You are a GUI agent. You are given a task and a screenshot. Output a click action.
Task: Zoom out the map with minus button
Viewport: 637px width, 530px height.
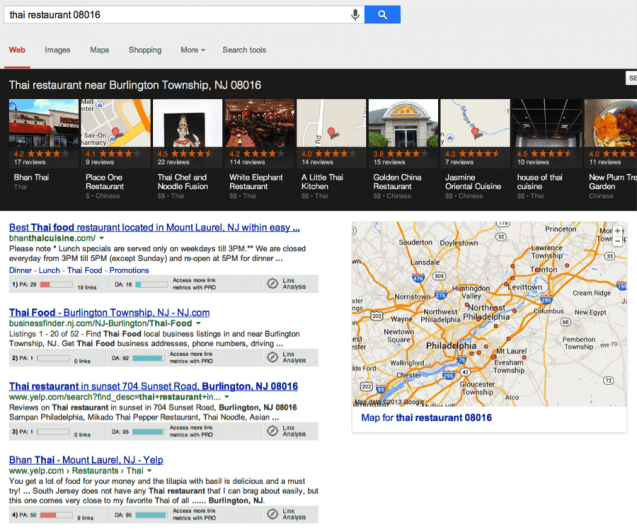click(618, 241)
